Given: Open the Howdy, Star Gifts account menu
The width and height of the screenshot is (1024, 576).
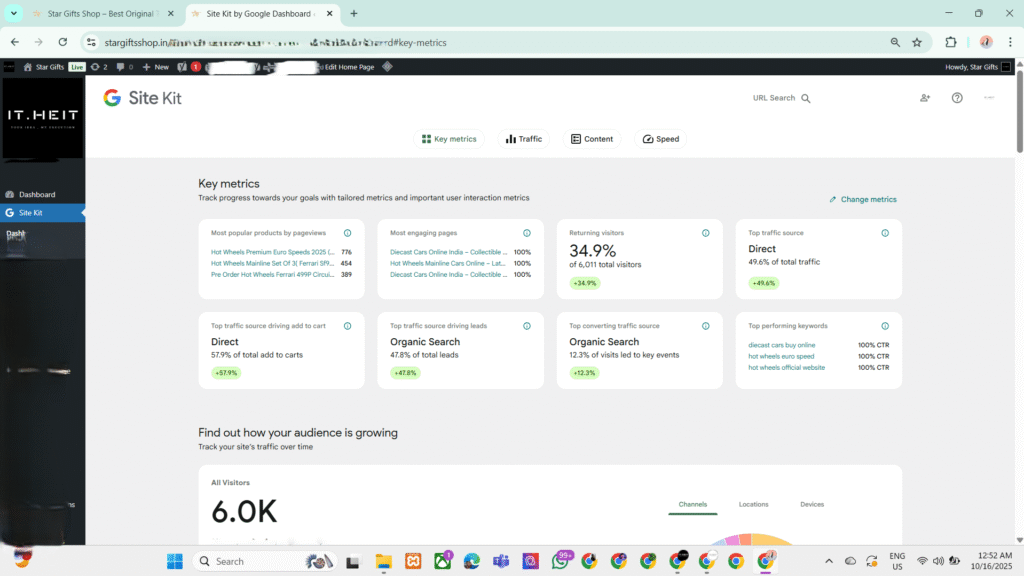Looking at the screenshot, I should 978,67.
